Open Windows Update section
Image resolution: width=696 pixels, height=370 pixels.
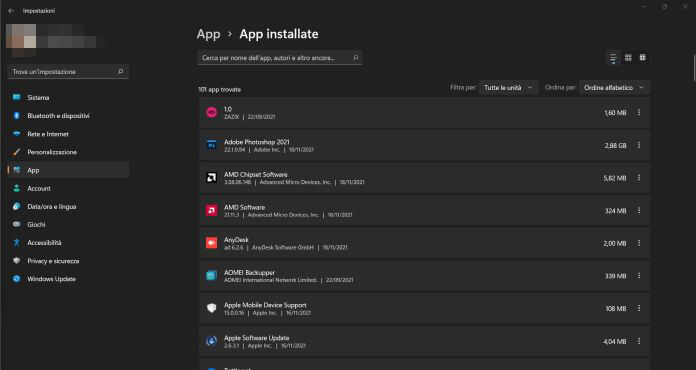(68, 279)
